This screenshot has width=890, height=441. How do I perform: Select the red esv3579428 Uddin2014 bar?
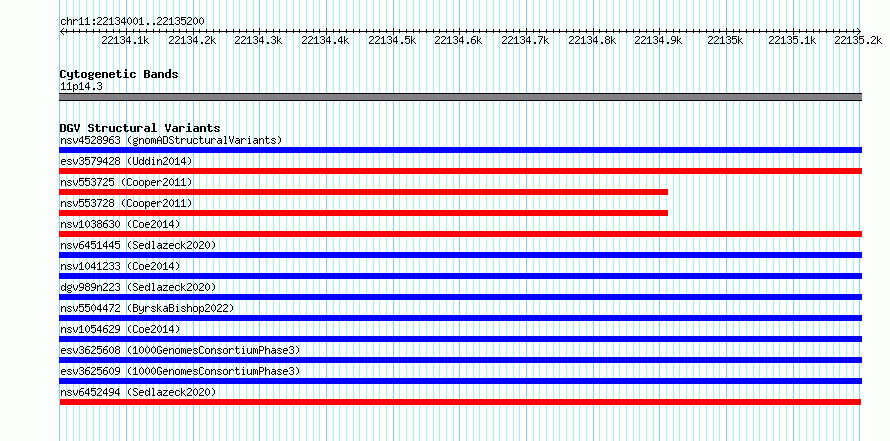pyautogui.click(x=460, y=171)
